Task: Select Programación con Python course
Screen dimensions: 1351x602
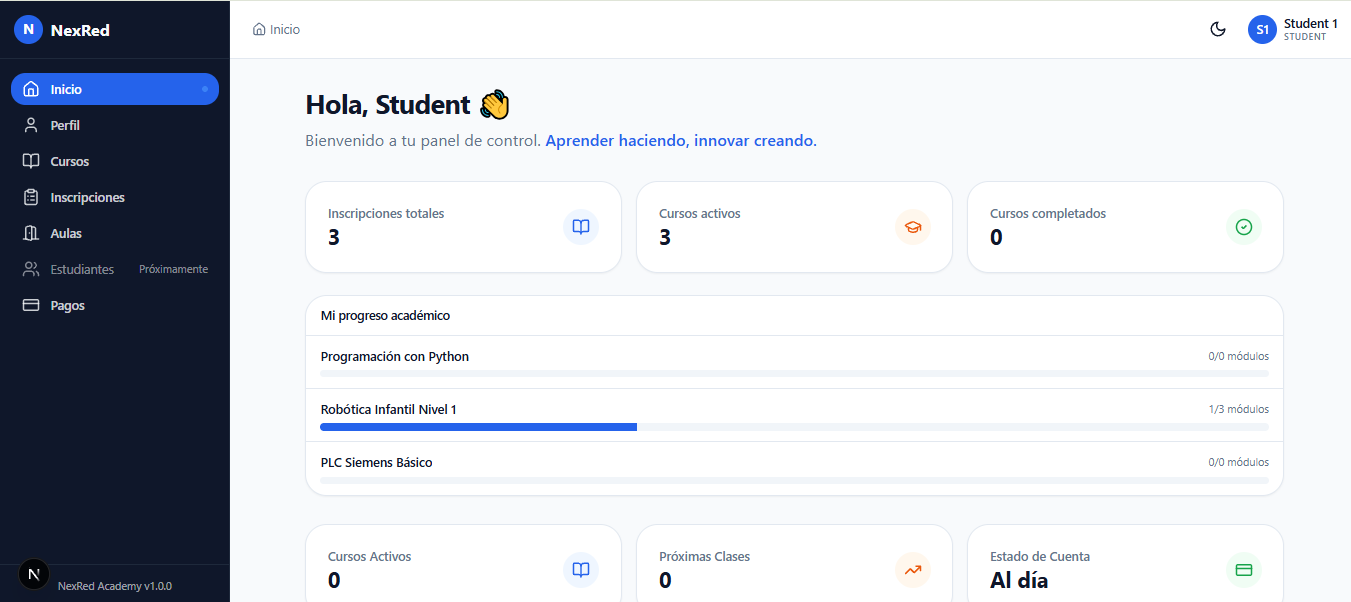Action: click(395, 356)
